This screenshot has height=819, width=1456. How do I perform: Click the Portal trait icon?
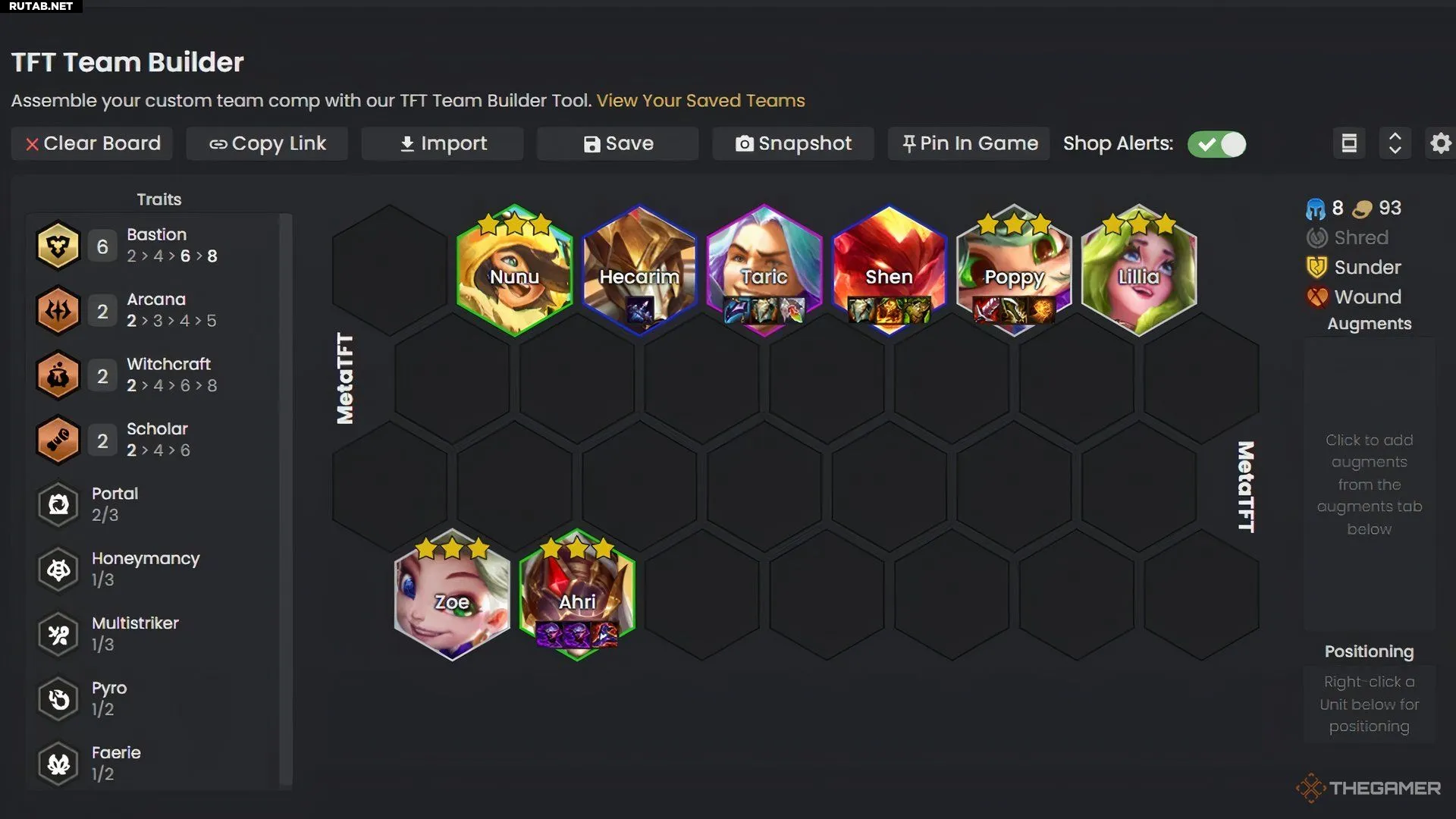tap(58, 504)
